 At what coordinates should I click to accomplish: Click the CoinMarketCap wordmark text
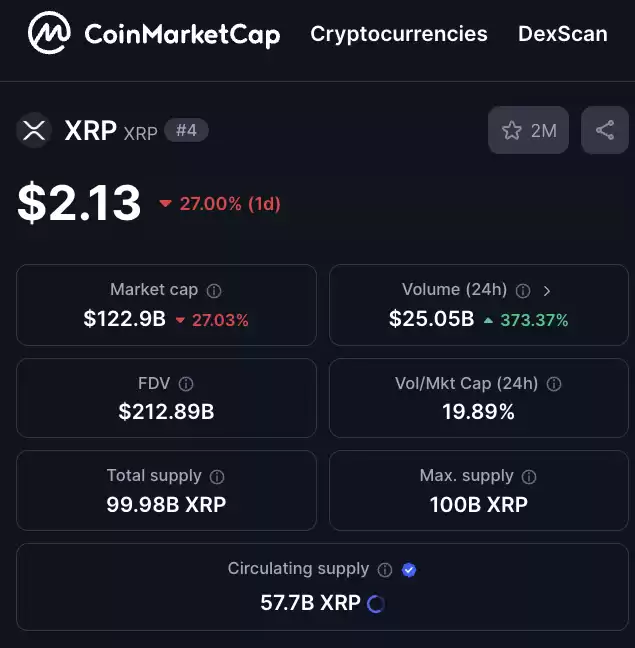click(x=182, y=35)
